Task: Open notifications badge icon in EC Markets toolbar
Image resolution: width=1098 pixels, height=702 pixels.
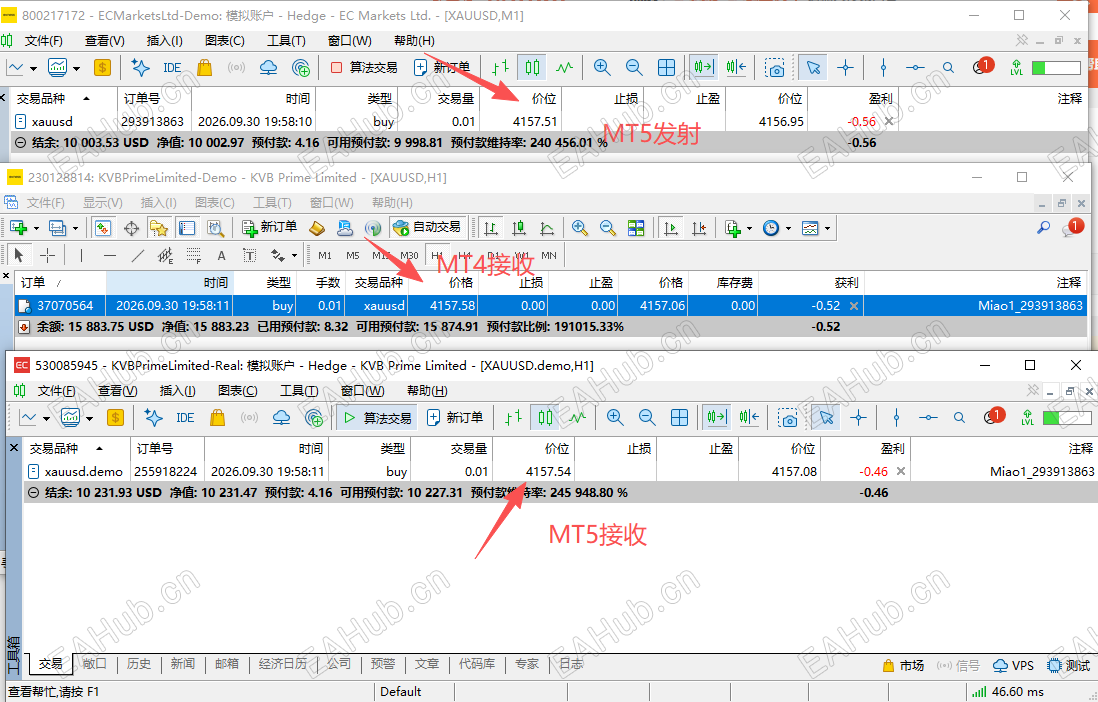Action: point(983,67)
